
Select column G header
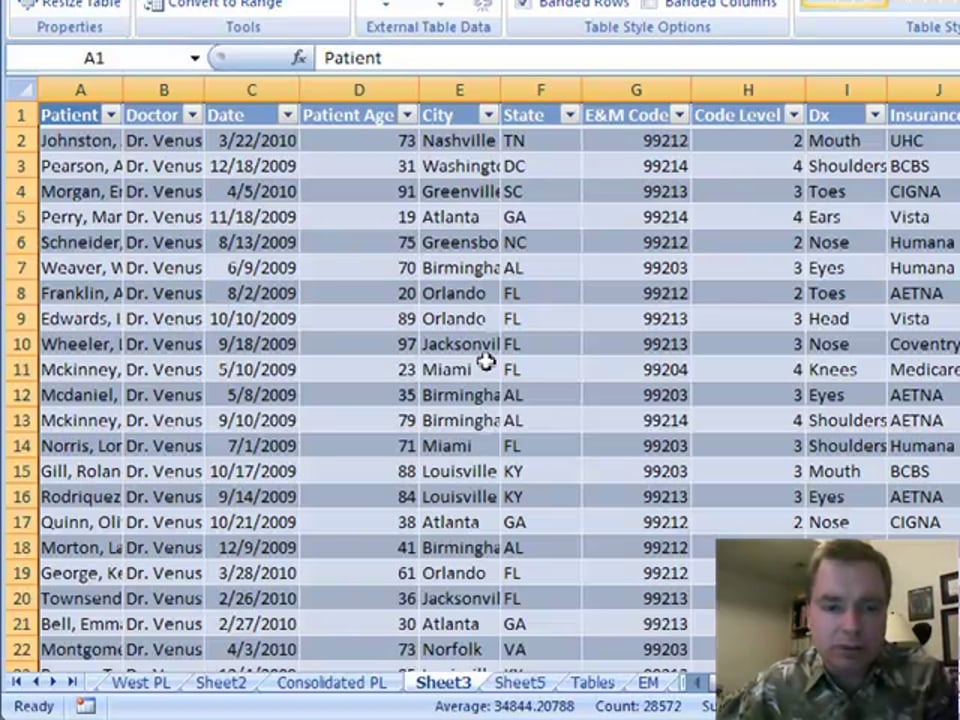point(636,90)
